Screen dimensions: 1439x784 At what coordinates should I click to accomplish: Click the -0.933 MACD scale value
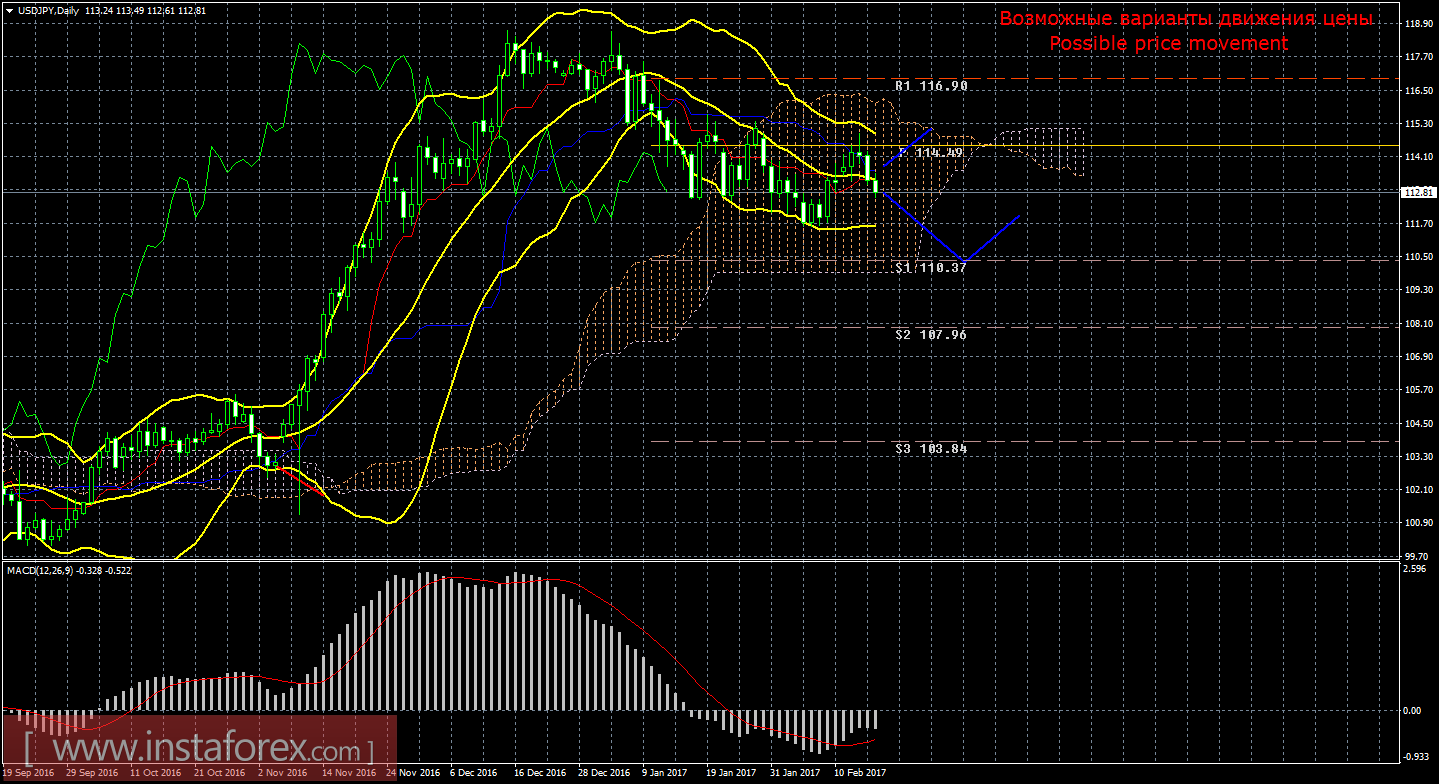click(x=1416, y=757)
